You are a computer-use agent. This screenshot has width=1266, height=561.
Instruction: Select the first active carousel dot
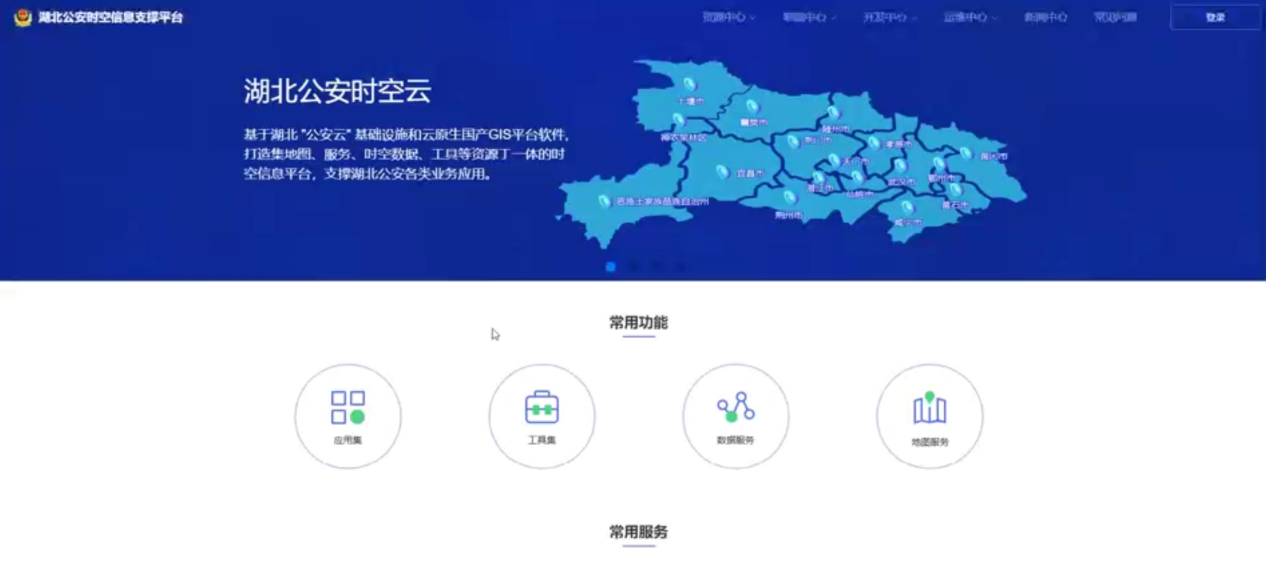click(x=610, y=266)
